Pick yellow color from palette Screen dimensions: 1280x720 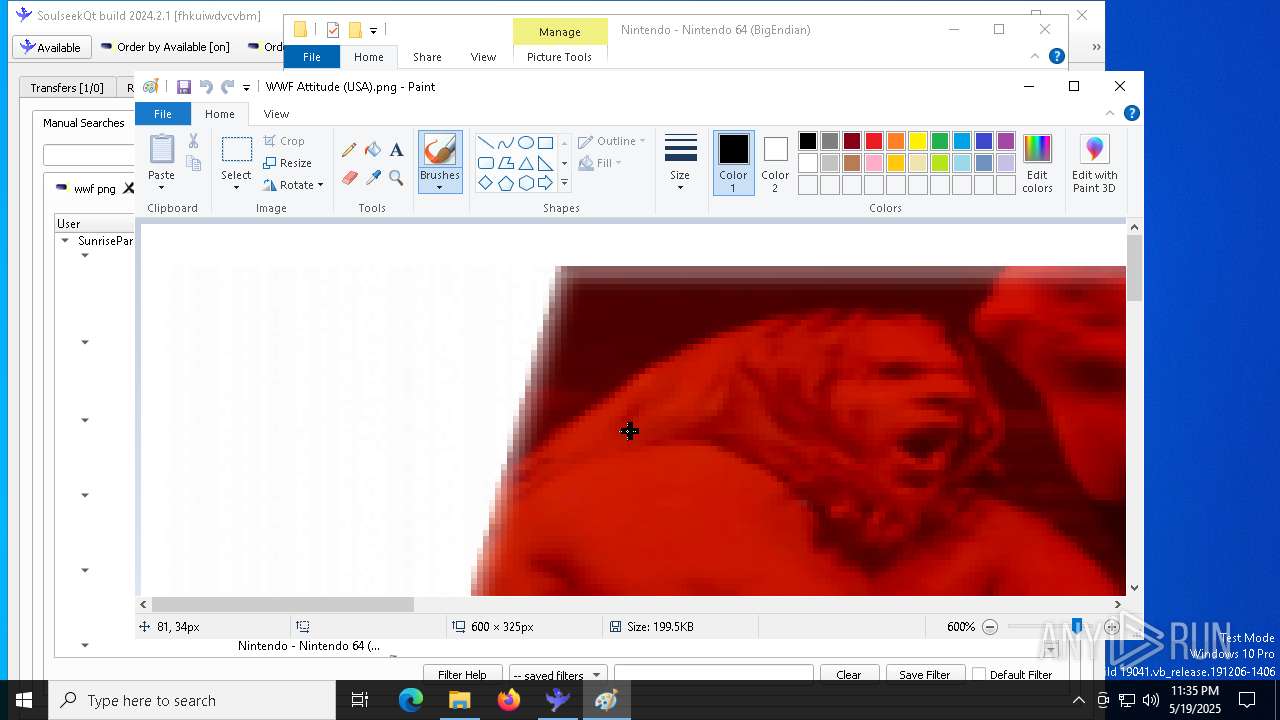(x=918, y=141)
